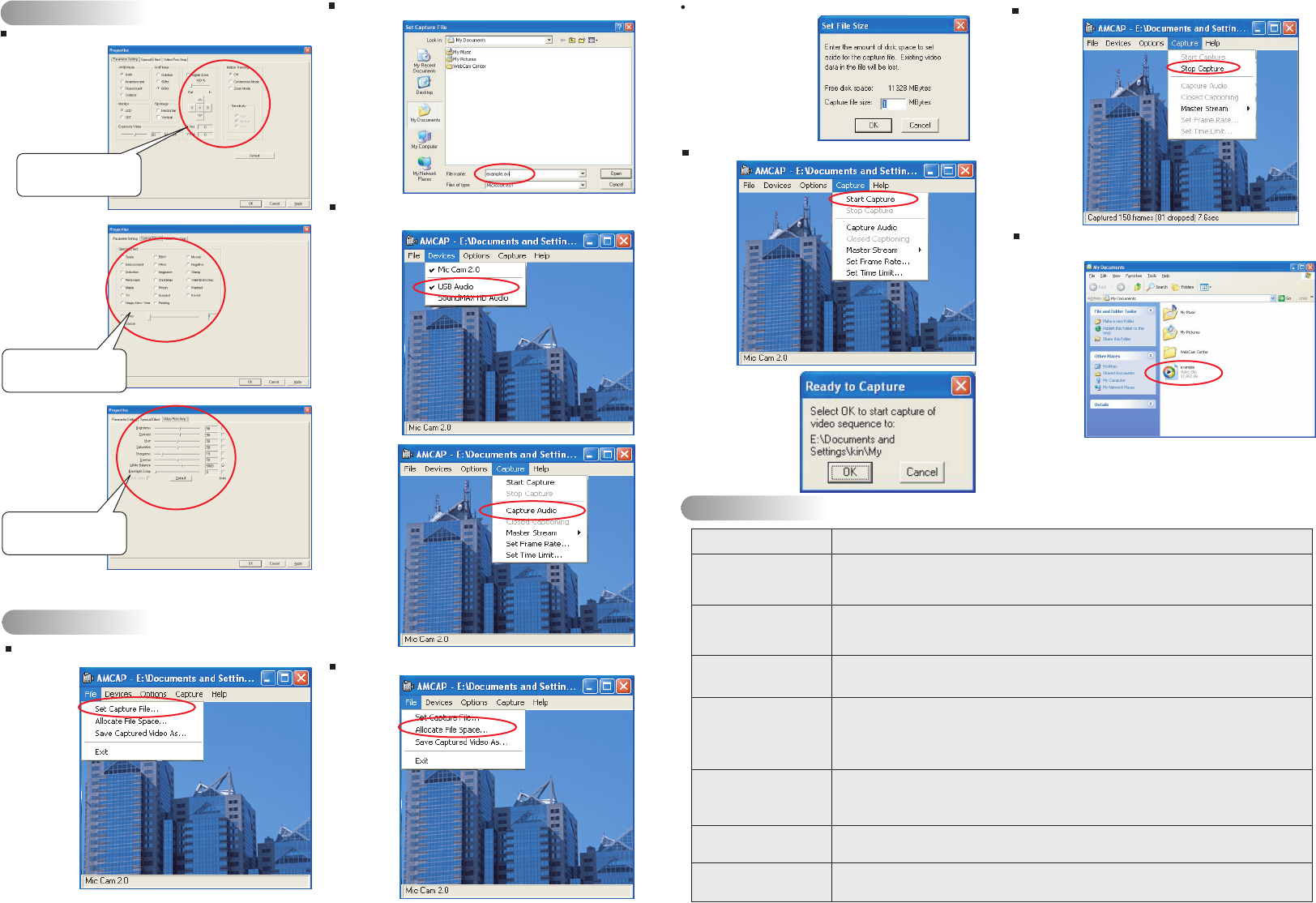Image resolution: width=1316 pixels, height=903 pixels.
Task: Click OK in the Set File Size dialog
Action: (x=874, y=125)
